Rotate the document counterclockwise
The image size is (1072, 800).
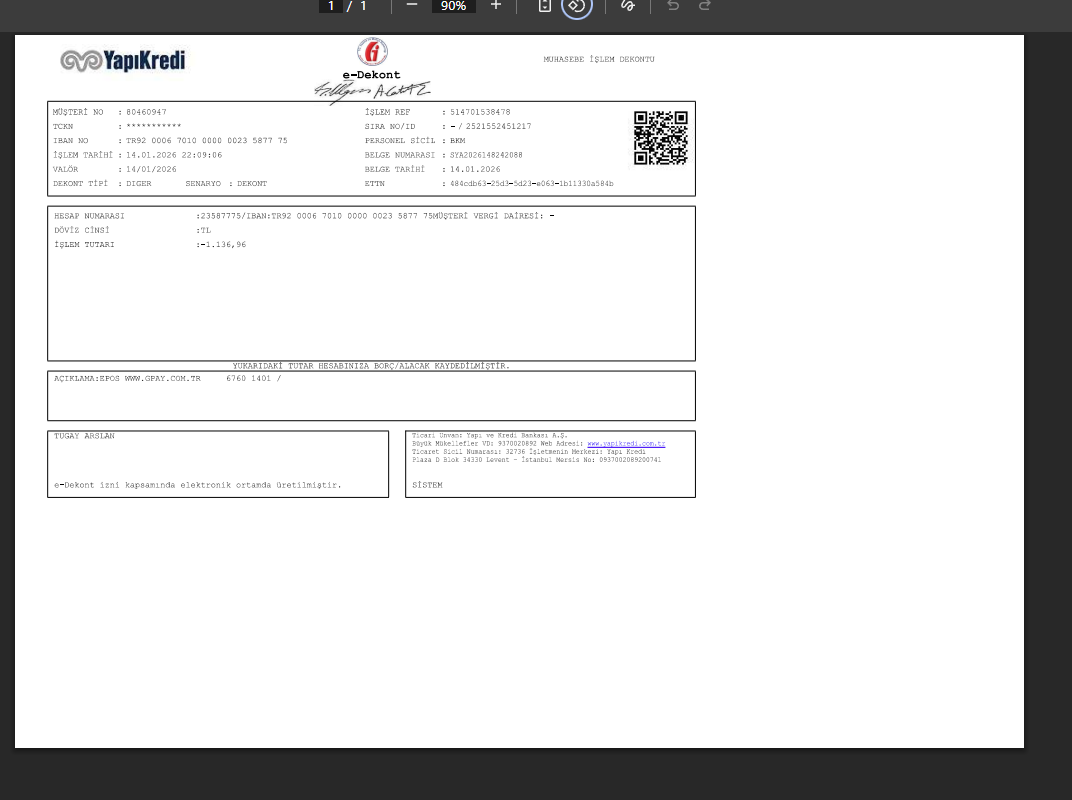(576, 6)
